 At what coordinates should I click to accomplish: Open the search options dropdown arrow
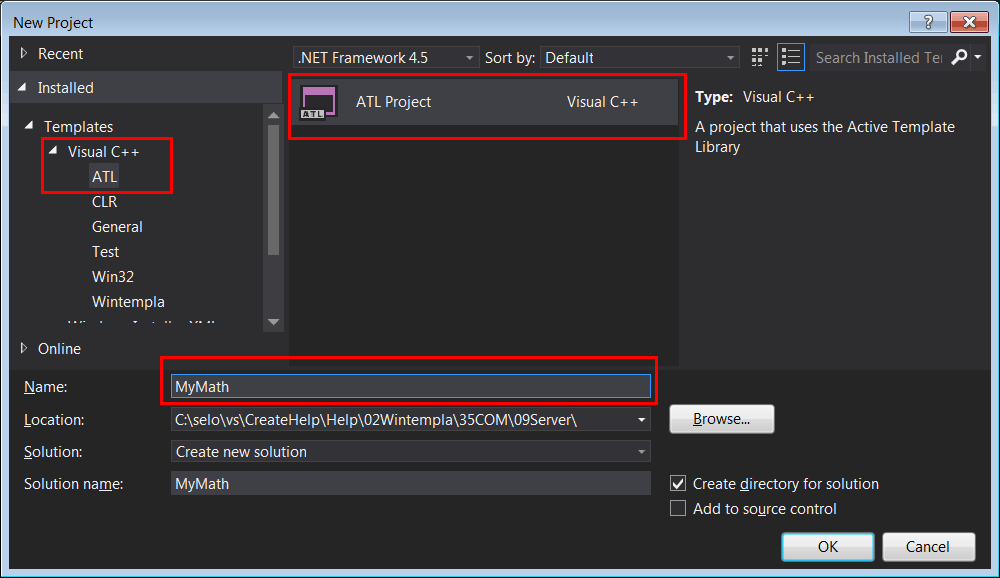(x=978, y=57)
